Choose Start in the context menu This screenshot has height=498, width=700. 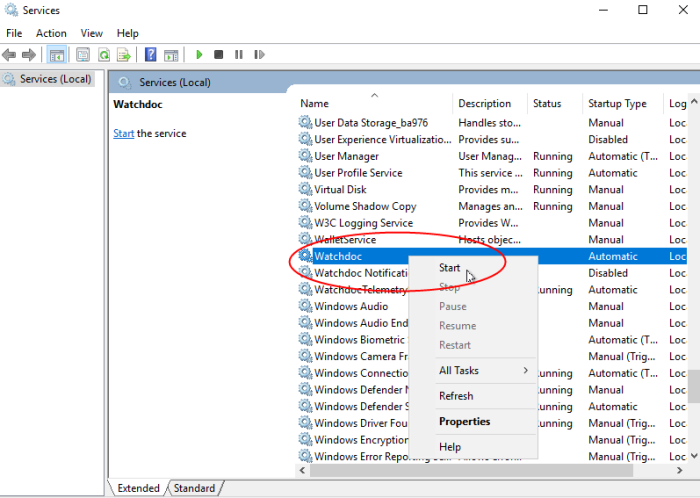pyautogui.click(x=450, y=268)
